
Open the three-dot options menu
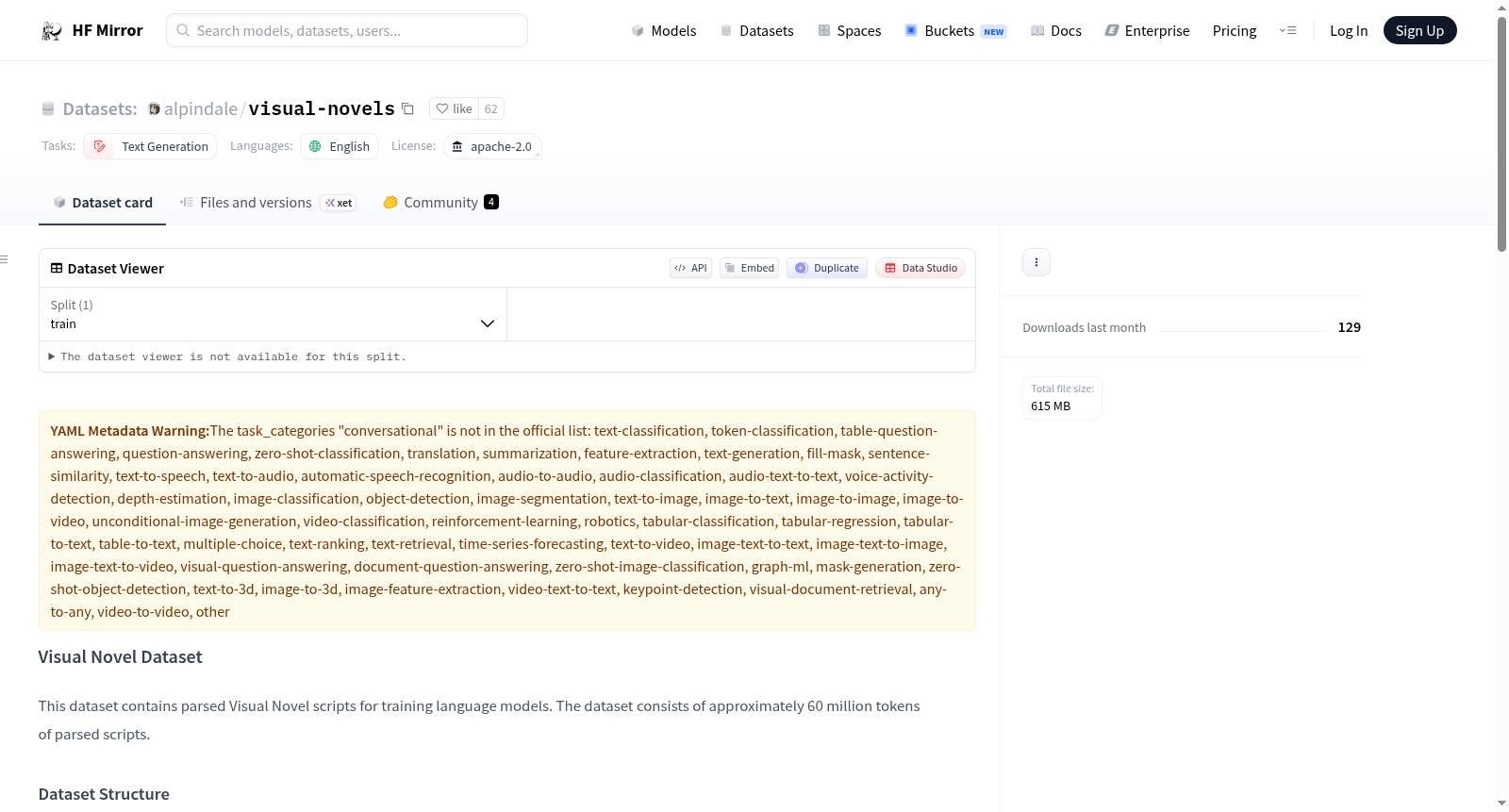[x=1036, y=262]
